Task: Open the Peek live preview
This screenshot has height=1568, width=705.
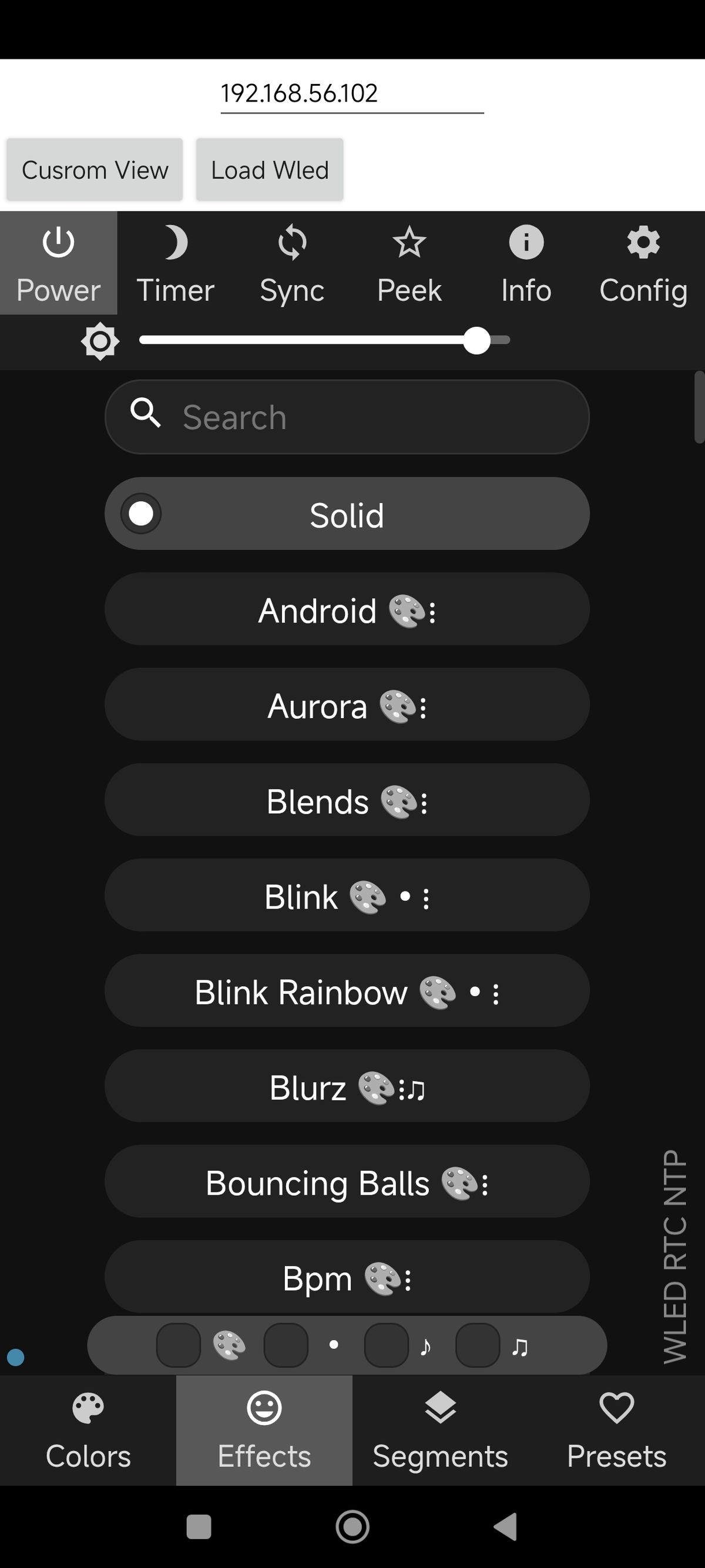Action: [x=409, y=263]
